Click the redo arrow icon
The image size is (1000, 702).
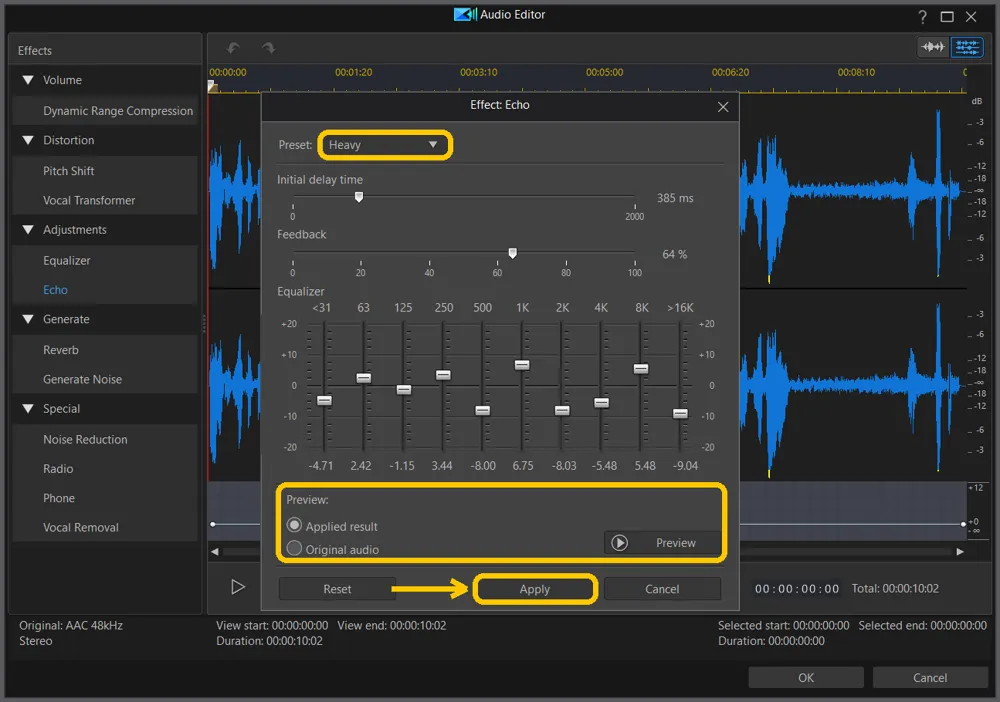point(268,48)
